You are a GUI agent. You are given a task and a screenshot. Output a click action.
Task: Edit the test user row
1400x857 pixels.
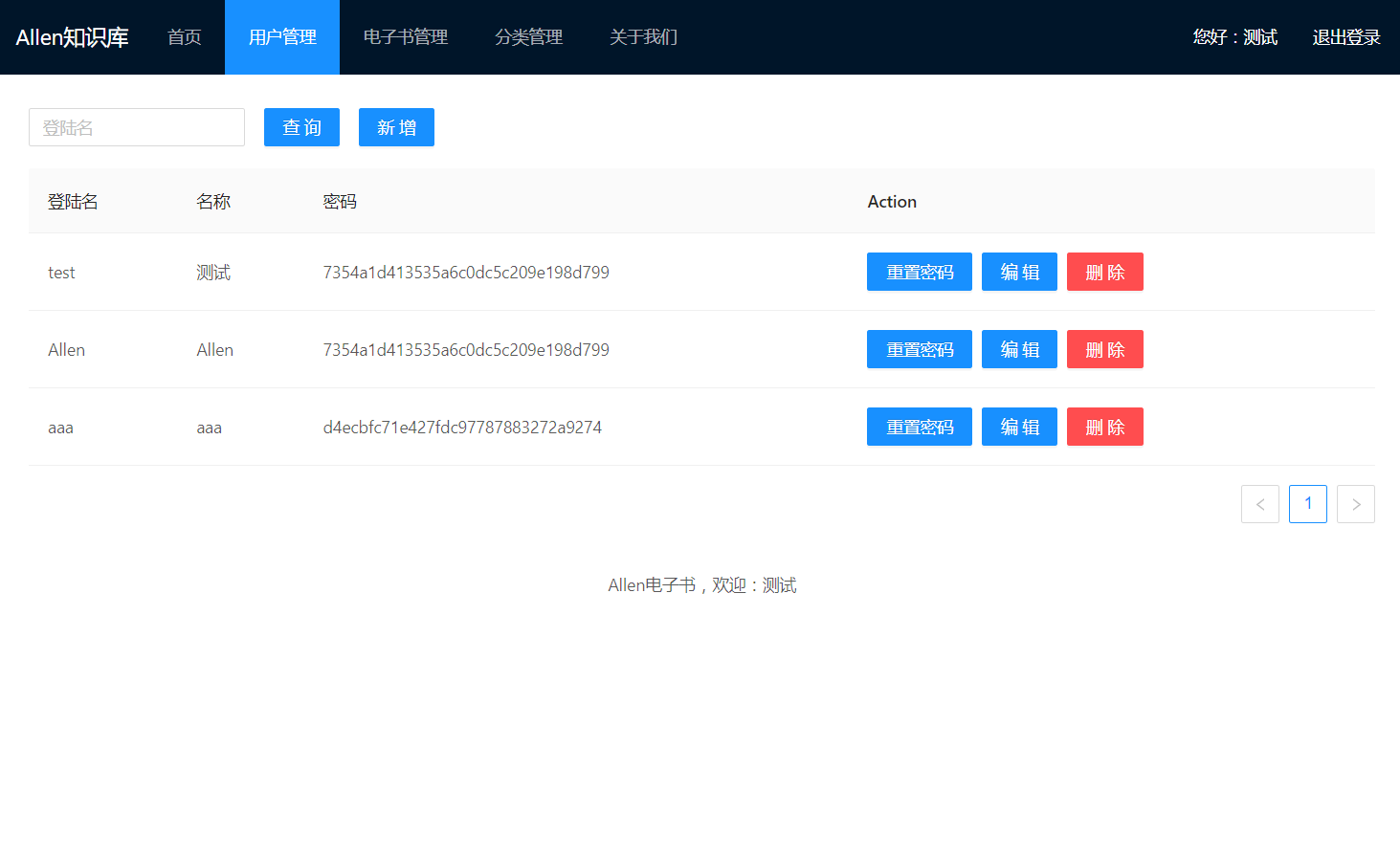(x=1019, y=272)
